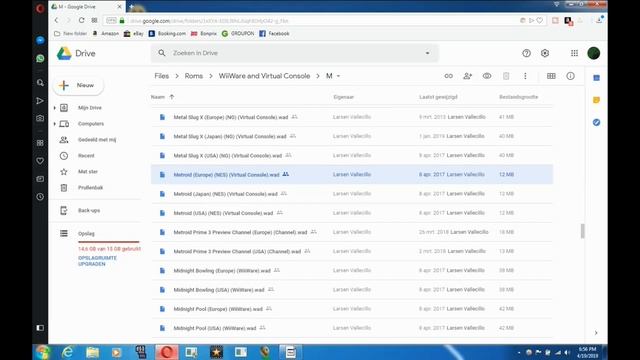Screen dimensions: 640x360
Task: Click the share with people icon
Action: click(x=468, y=76)
